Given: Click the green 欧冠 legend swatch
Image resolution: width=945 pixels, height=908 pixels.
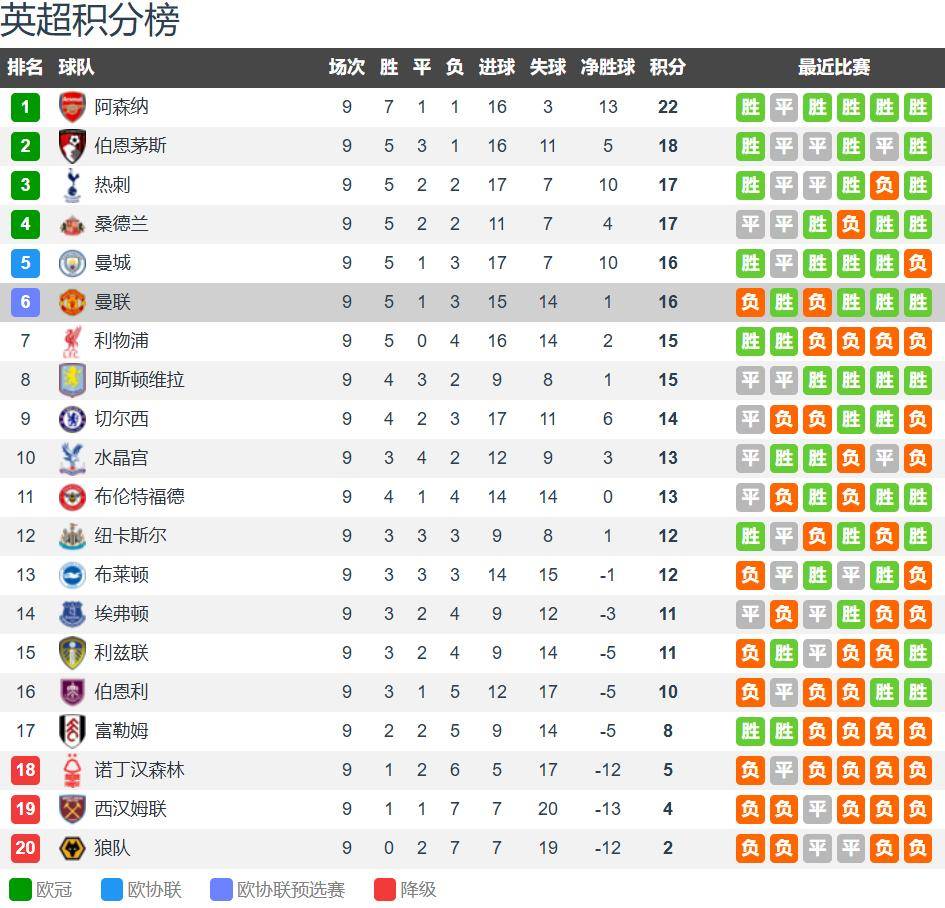Looking at the screenshot, I should point(20,889).
